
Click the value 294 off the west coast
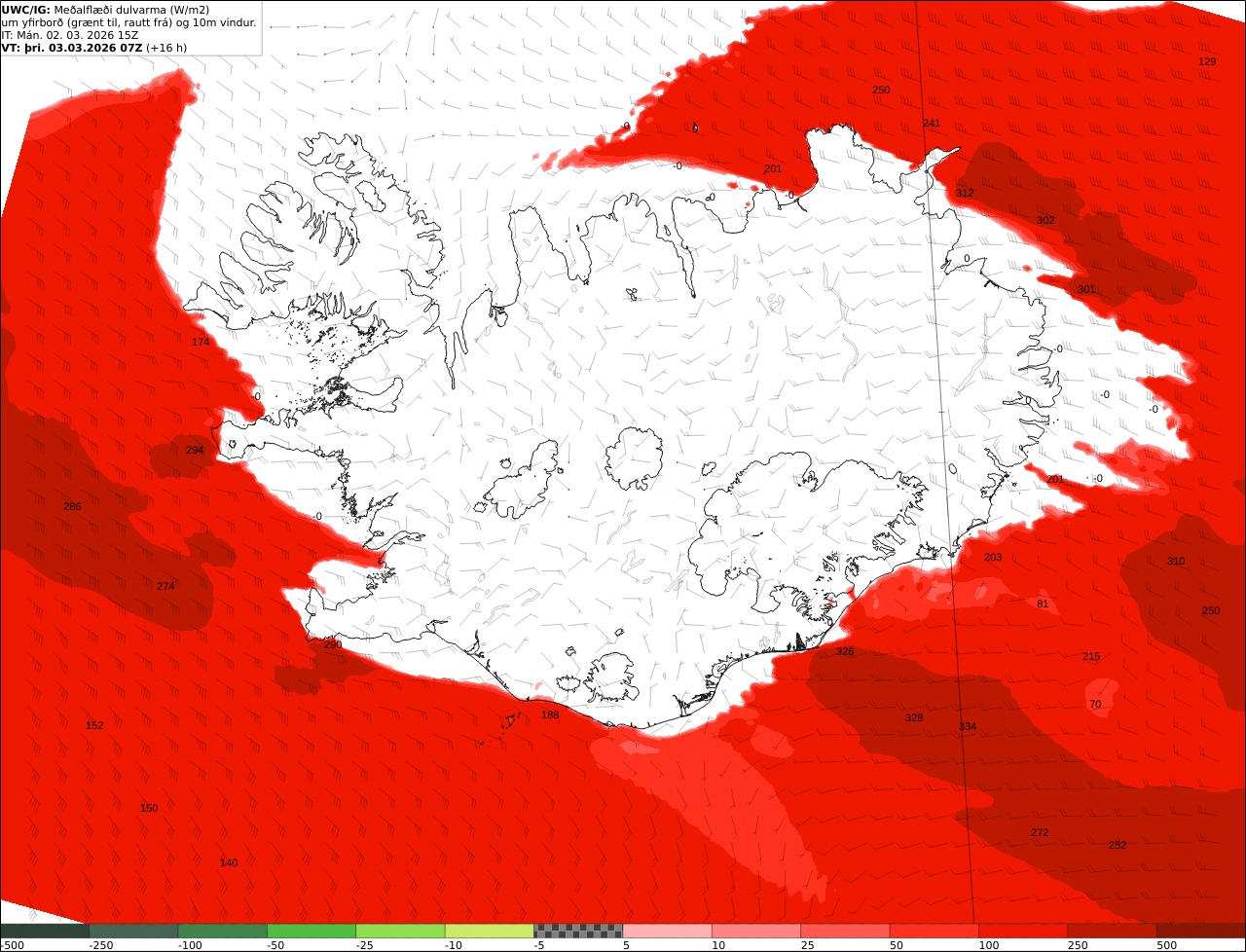click(195, 450)
